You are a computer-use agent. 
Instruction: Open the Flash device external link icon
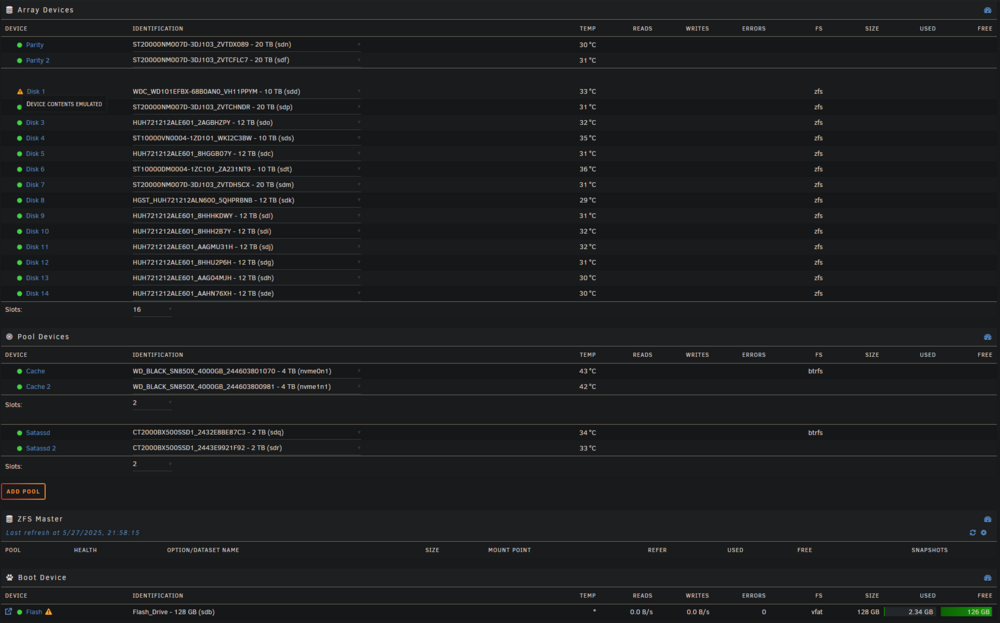[x=8, y=612]
